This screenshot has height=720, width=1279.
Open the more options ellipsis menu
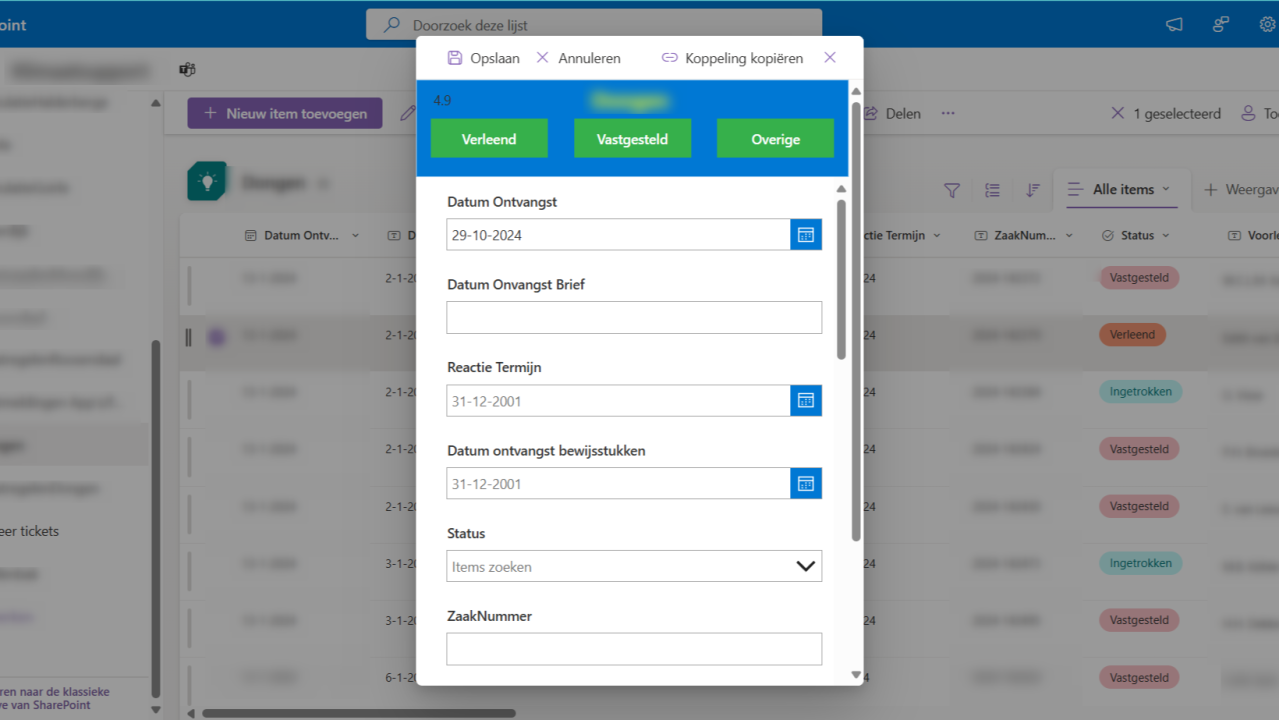(x=948, y=113)
